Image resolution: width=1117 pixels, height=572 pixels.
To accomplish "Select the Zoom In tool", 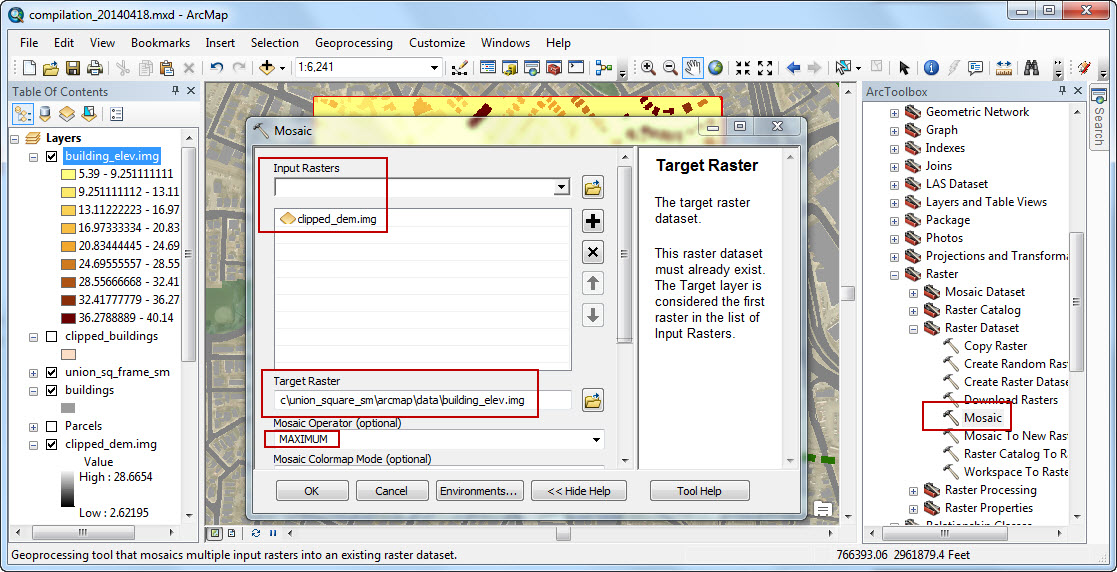I will [648, 68].
